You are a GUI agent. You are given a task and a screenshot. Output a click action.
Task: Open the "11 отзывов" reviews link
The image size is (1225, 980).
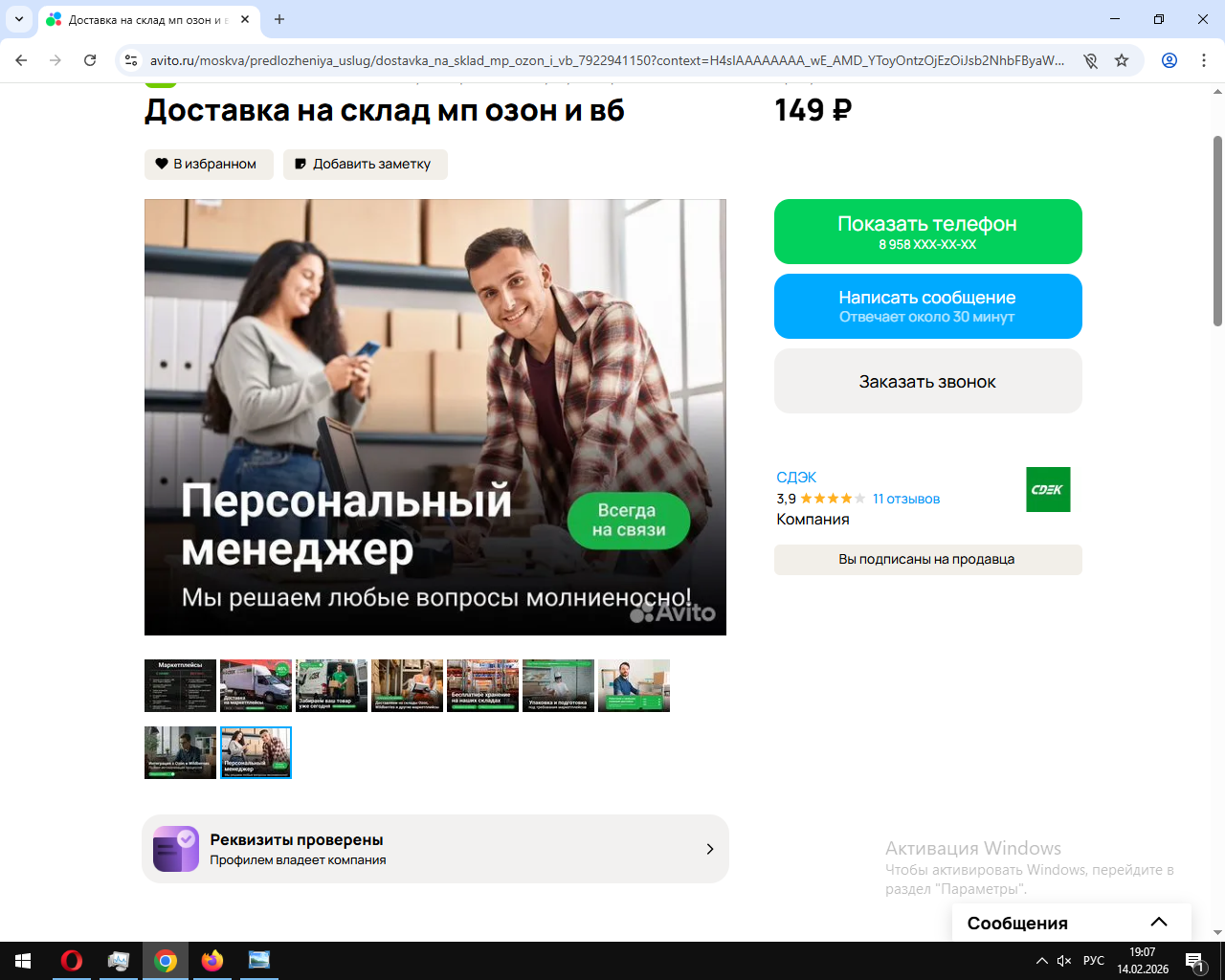tap(906, 499)
